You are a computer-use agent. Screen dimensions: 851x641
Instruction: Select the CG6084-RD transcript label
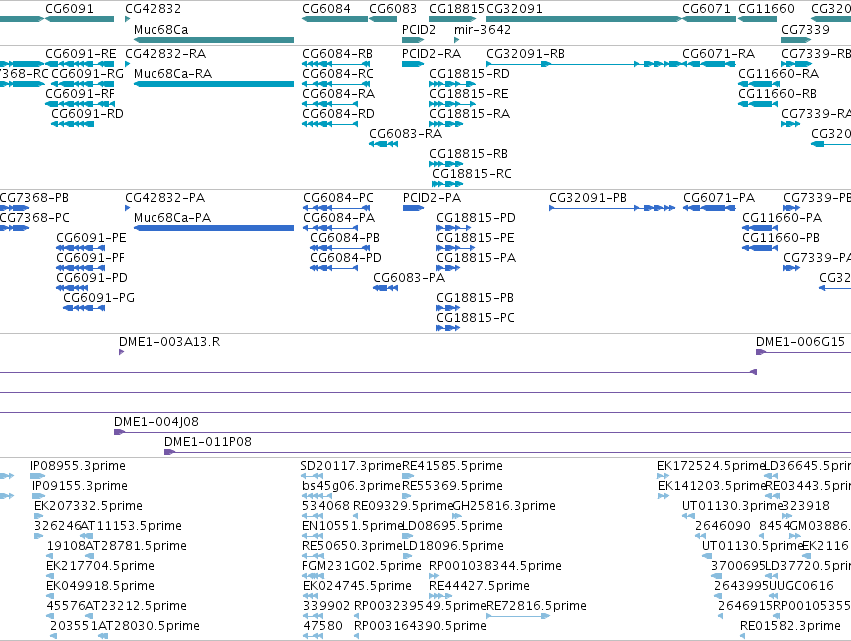click(338, 114)
